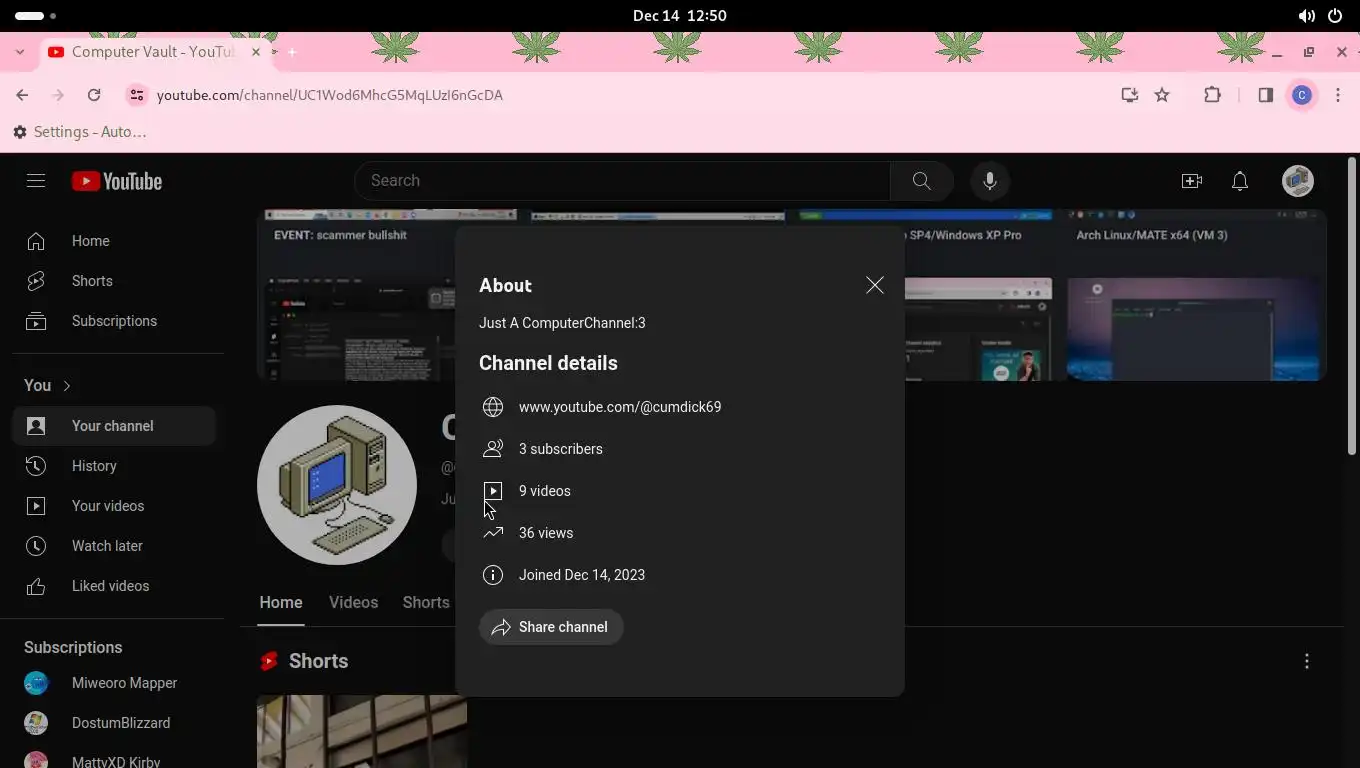The width and height of the screenshot is (1360, 768).
Task: Open the Settings - Auto… bookmark
Action: 80,132
